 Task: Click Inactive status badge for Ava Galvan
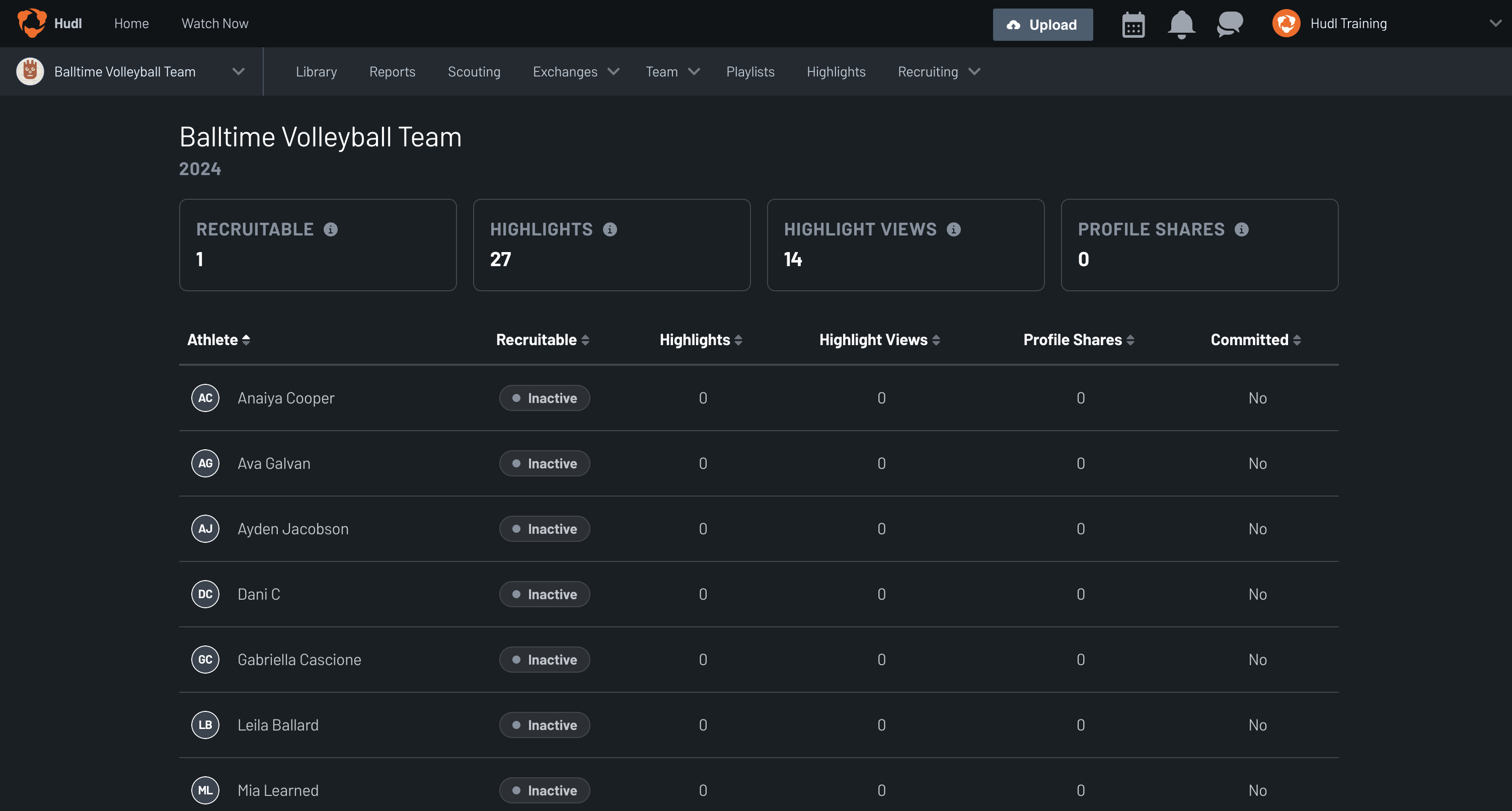545,463
